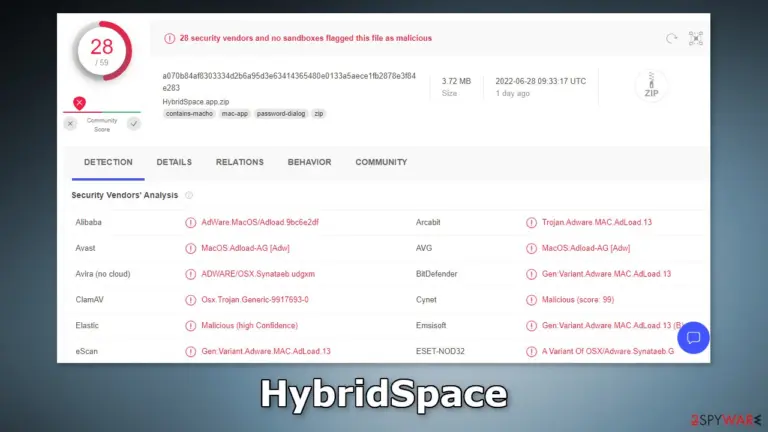
Task: Click warning icon in Elastic row
Action: click(x=191, y=326)
